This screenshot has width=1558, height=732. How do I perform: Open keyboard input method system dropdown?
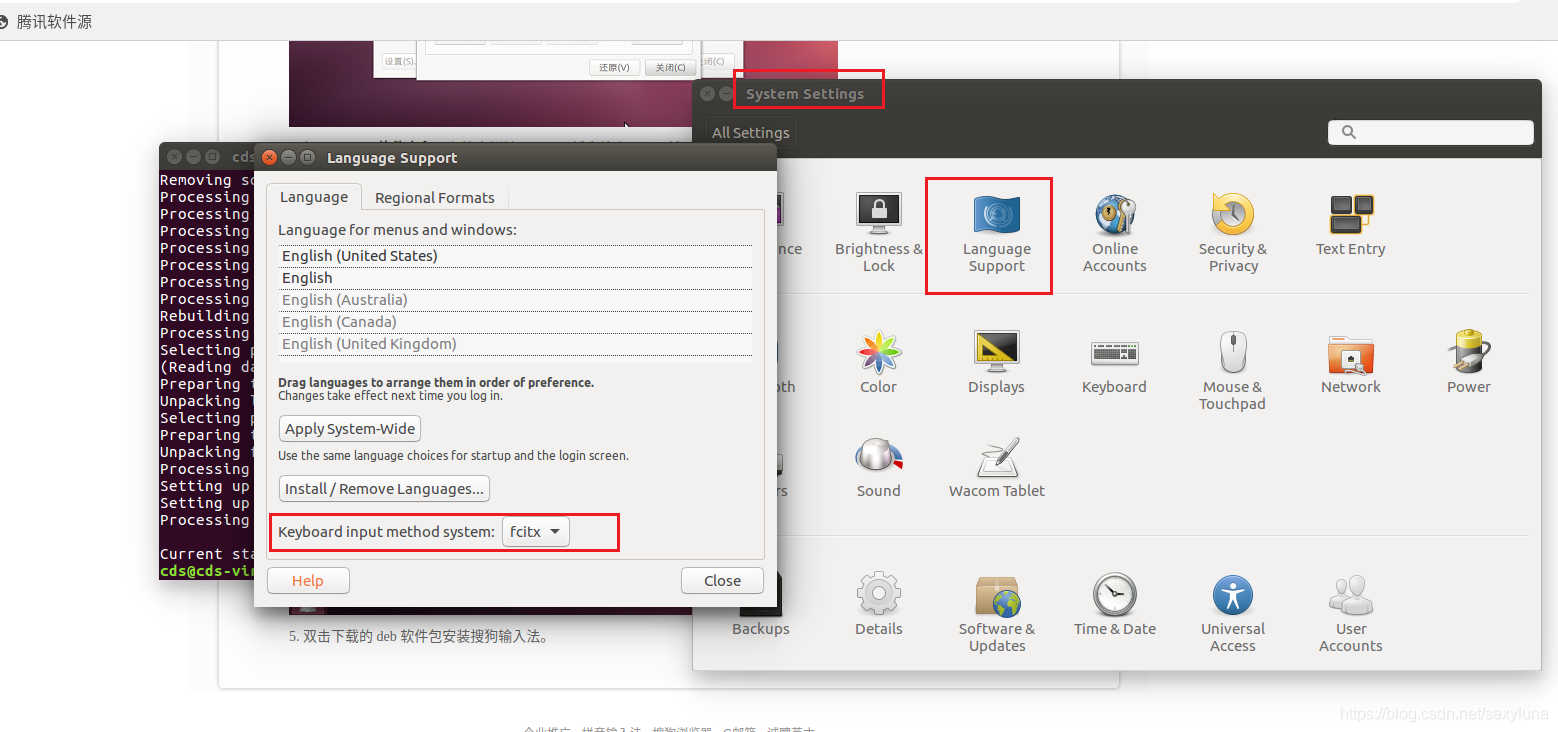click(535, 532)
